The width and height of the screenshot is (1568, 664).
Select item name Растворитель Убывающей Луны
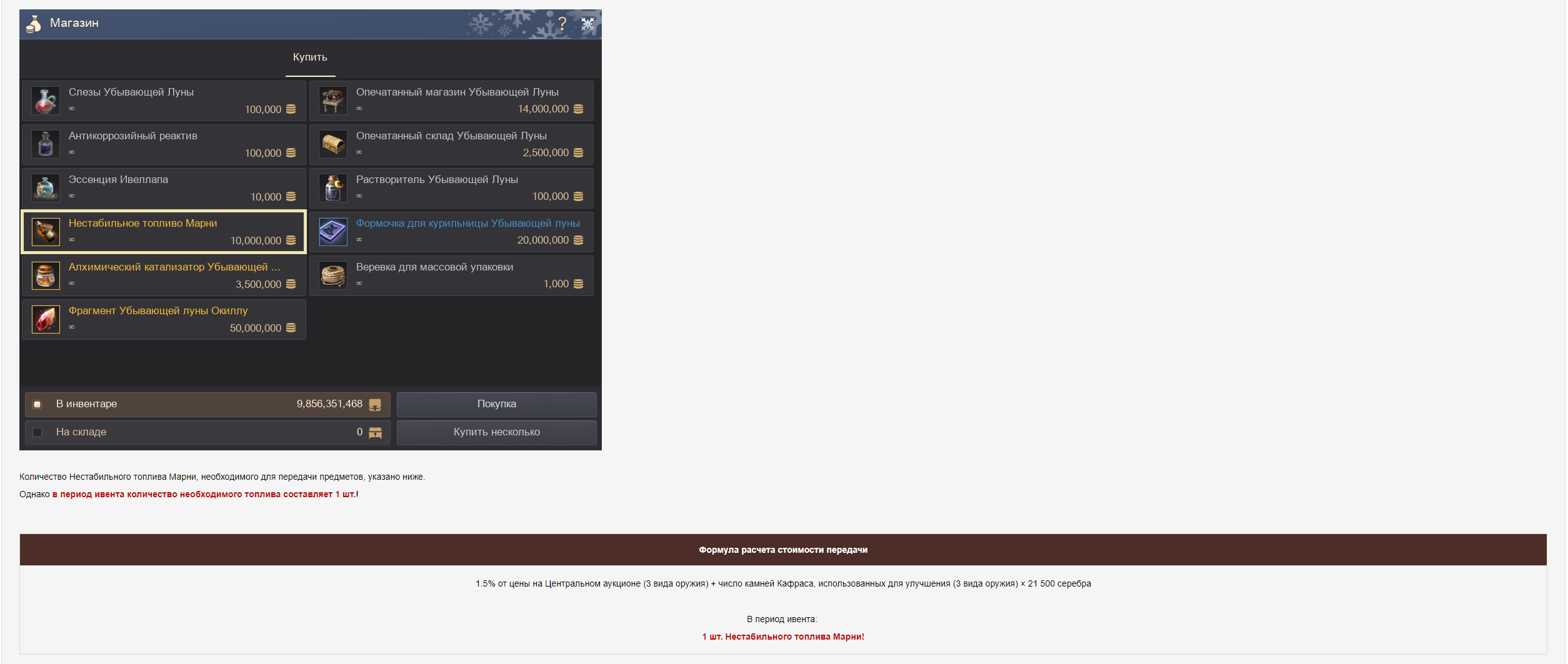click(437, 180)
